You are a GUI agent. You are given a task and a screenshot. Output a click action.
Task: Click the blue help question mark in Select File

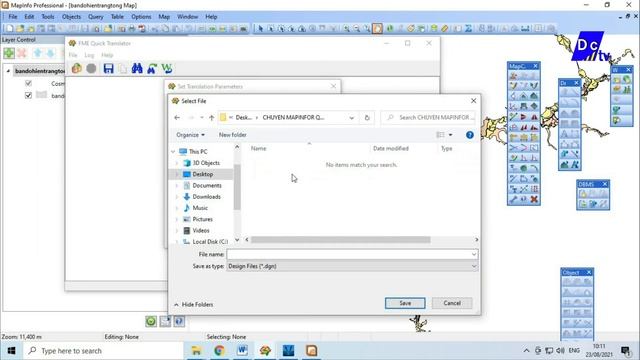pyautogui.click(x=470, y=135)
